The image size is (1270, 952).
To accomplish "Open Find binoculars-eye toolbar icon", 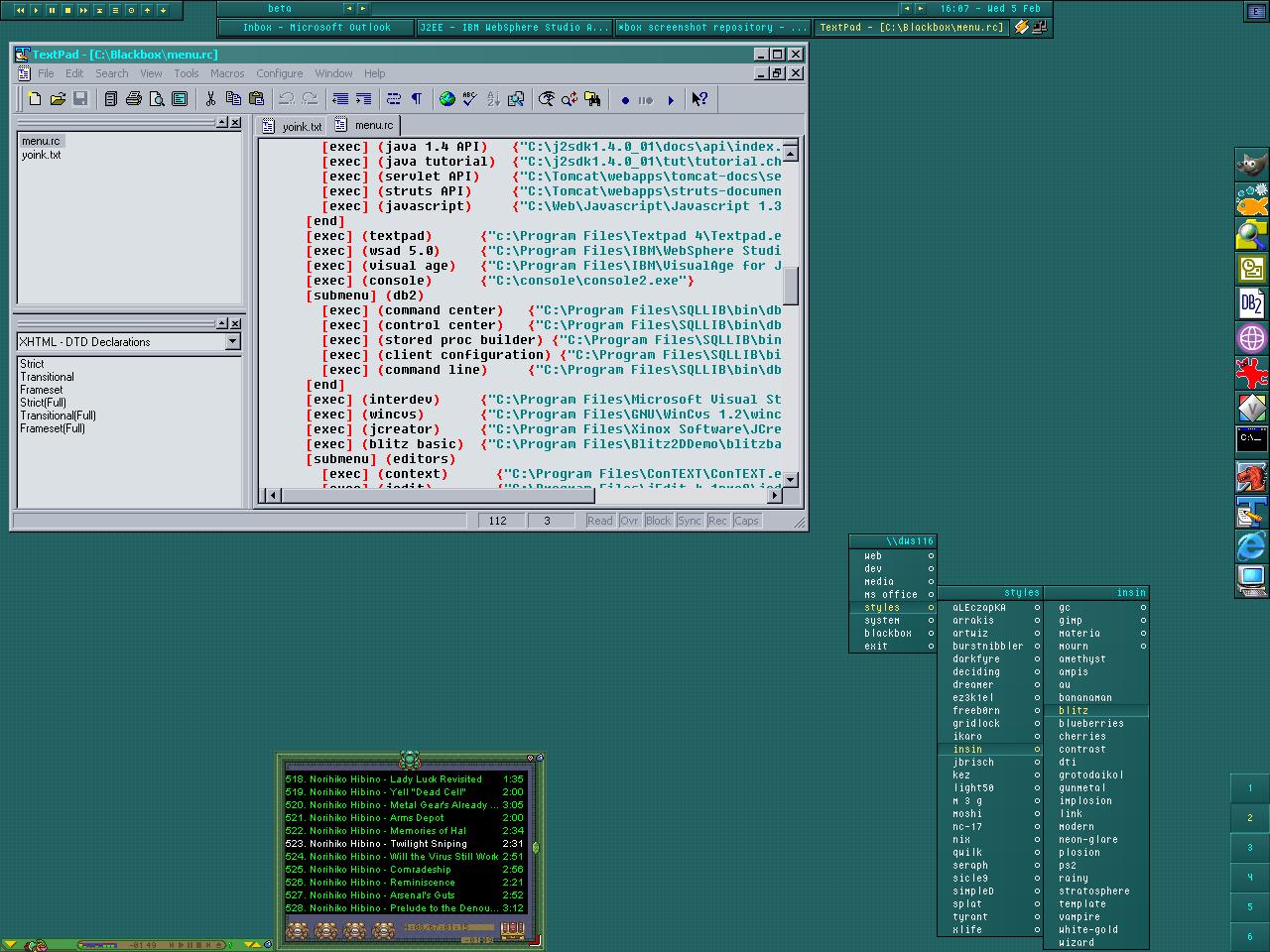I will (x=547, y=99).
